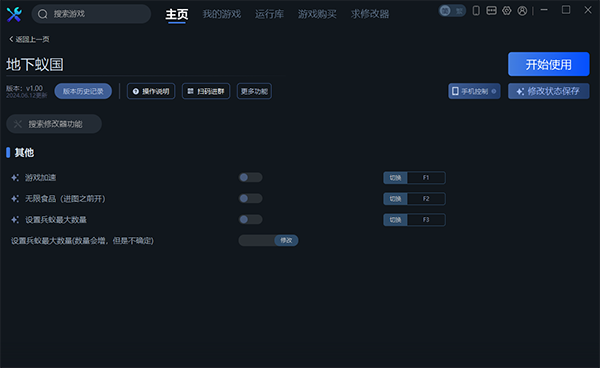Screen dimensions: 600x368
Task: Turn on 设置兵蚁最大数量 switch
Action: tap(250, 220)
